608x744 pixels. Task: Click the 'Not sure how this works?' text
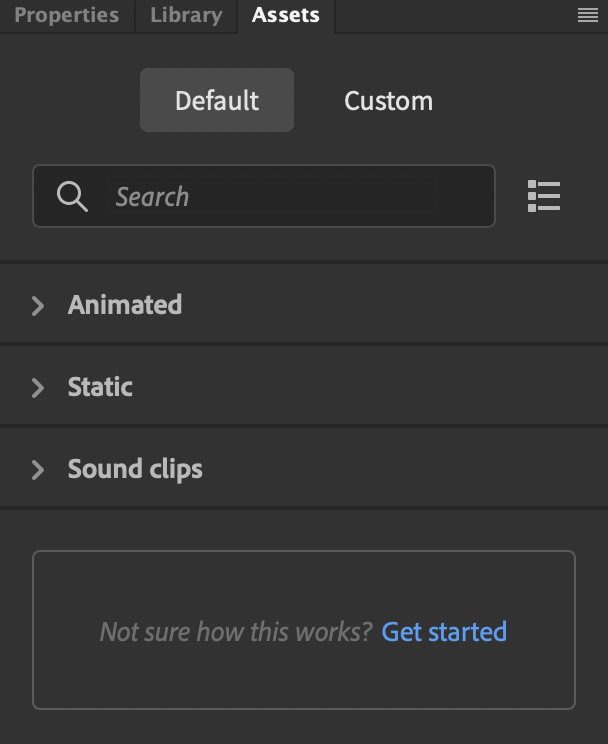tap(236, 632)
